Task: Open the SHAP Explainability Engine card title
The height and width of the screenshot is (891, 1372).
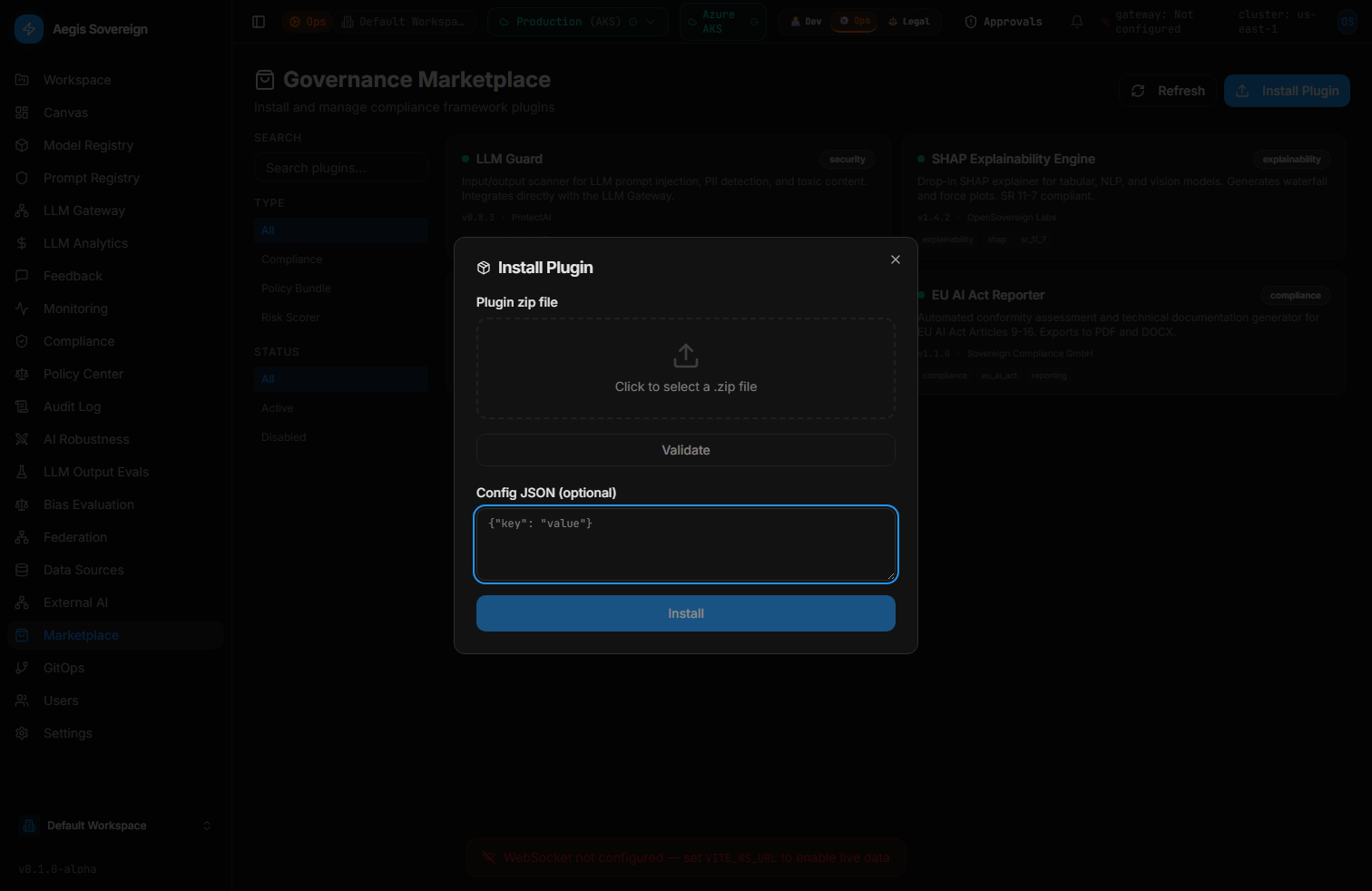Action: pos(1013,159)
